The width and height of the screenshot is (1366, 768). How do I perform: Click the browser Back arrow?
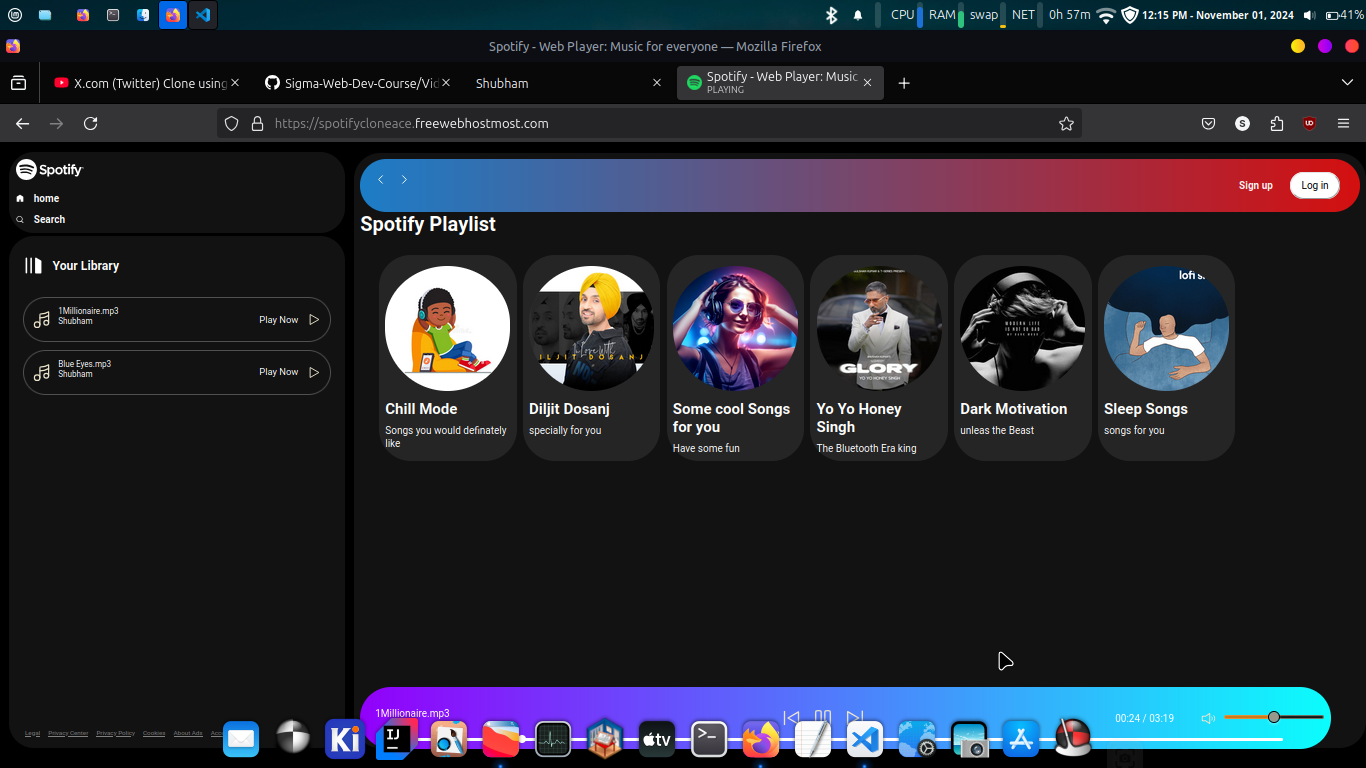[22, 123]
